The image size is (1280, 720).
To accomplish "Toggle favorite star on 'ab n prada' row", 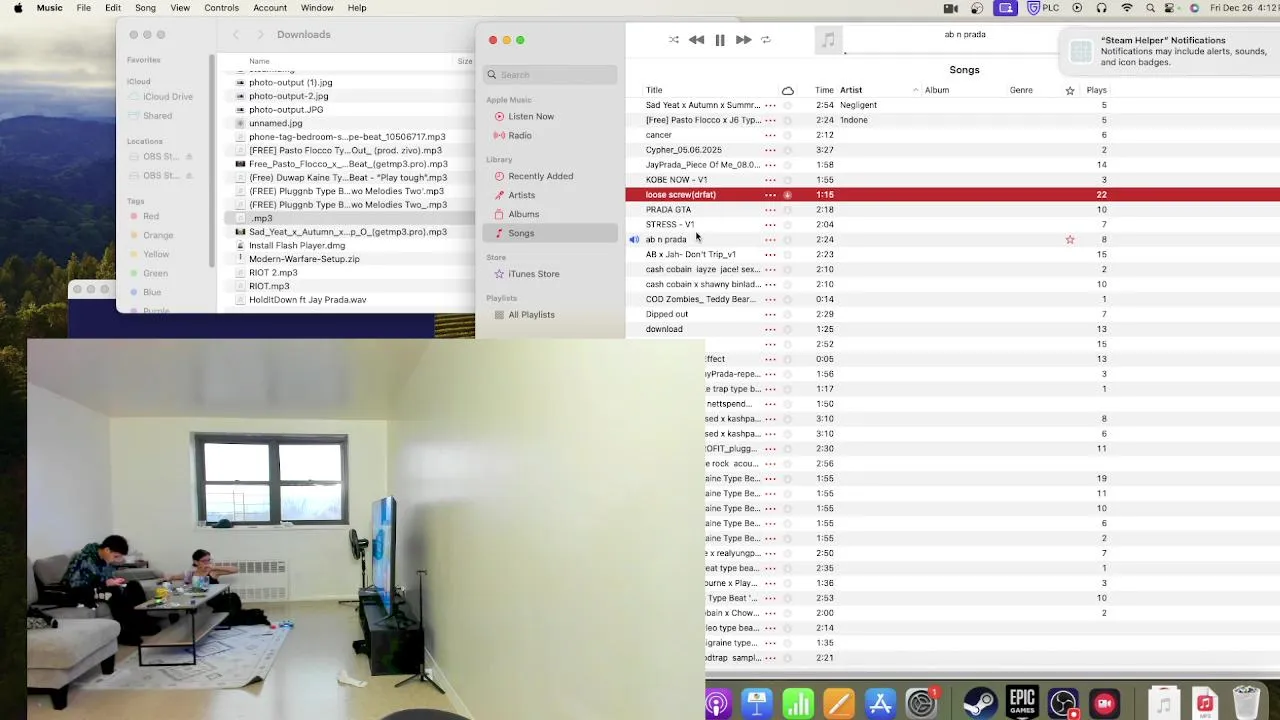I will click(1070, 240).
